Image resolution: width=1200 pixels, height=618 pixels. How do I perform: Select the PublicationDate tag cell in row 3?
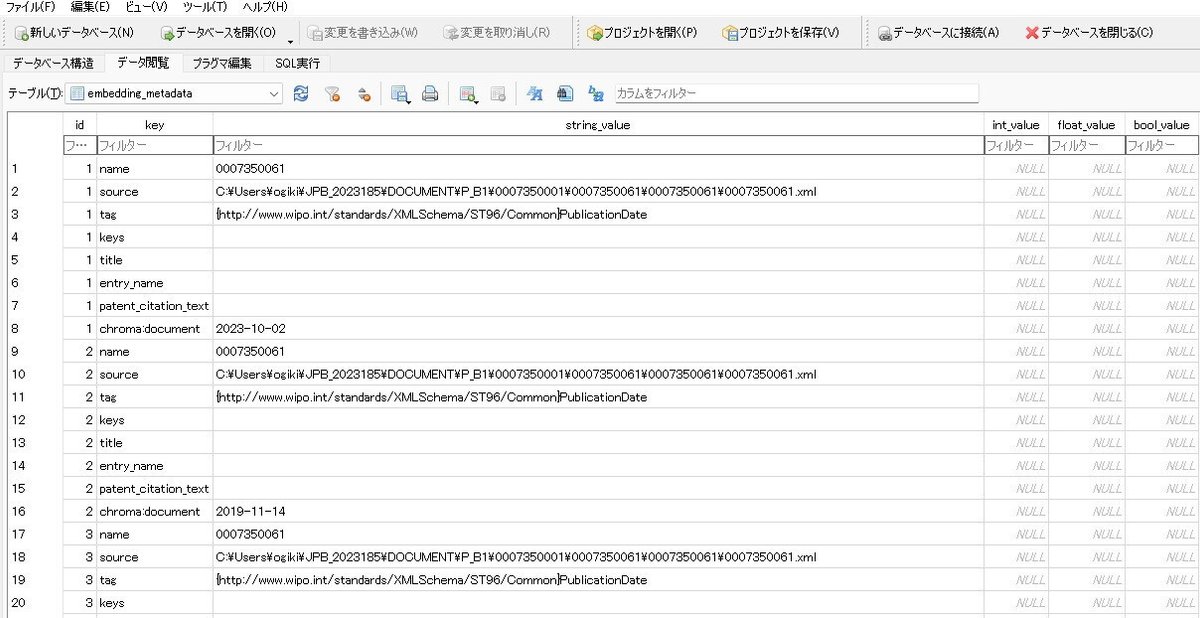(598, 214)
